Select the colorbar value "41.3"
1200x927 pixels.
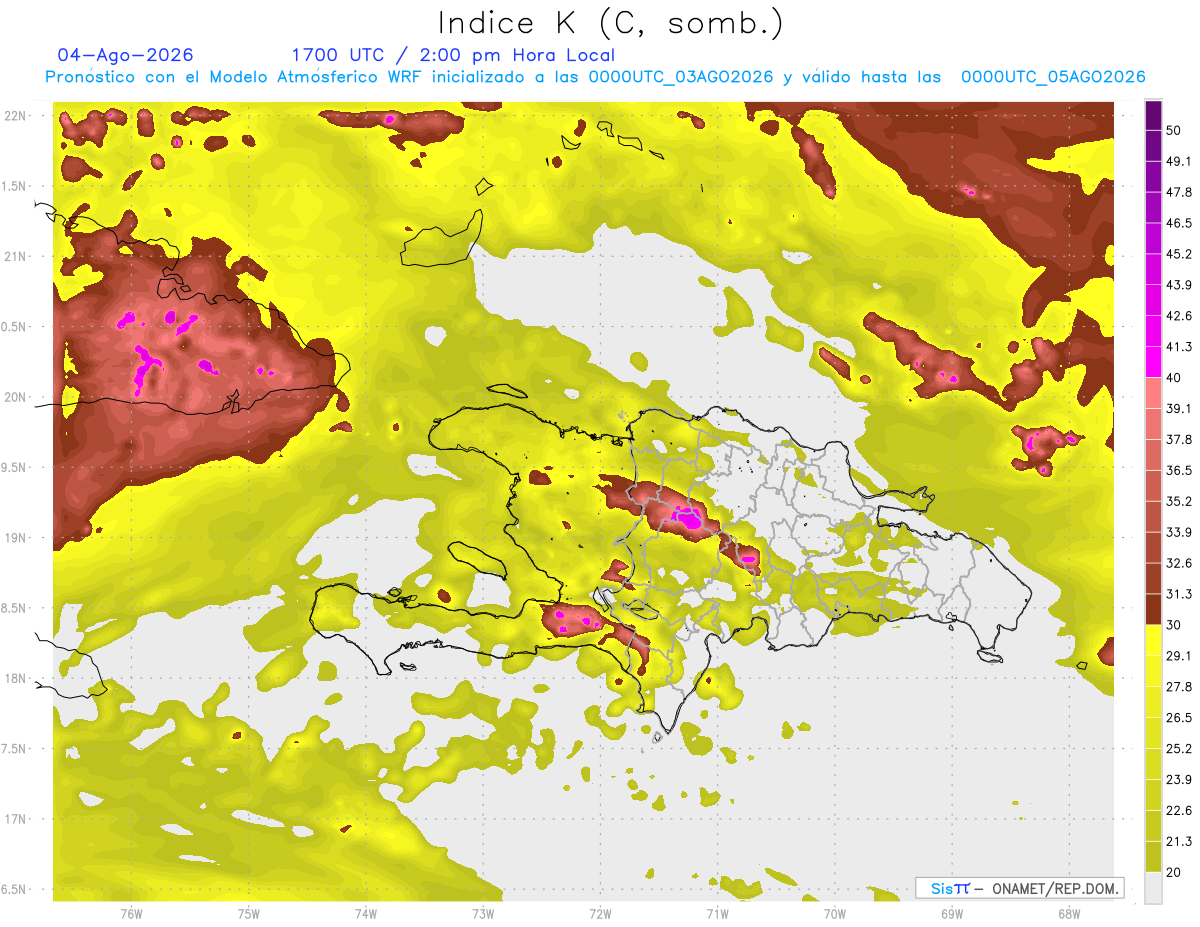[x=1178, y=347]
